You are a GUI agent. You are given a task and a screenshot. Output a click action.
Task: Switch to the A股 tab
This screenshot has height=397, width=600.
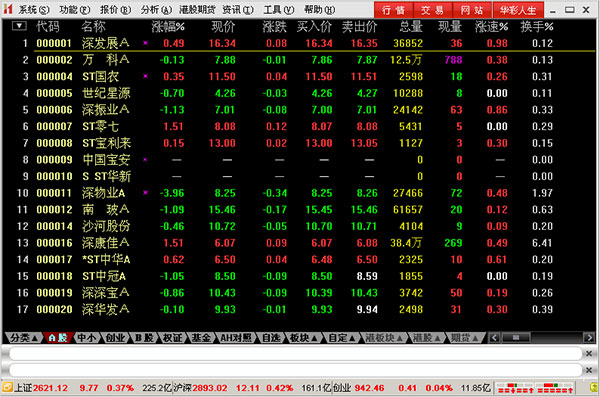pos(58,338)
